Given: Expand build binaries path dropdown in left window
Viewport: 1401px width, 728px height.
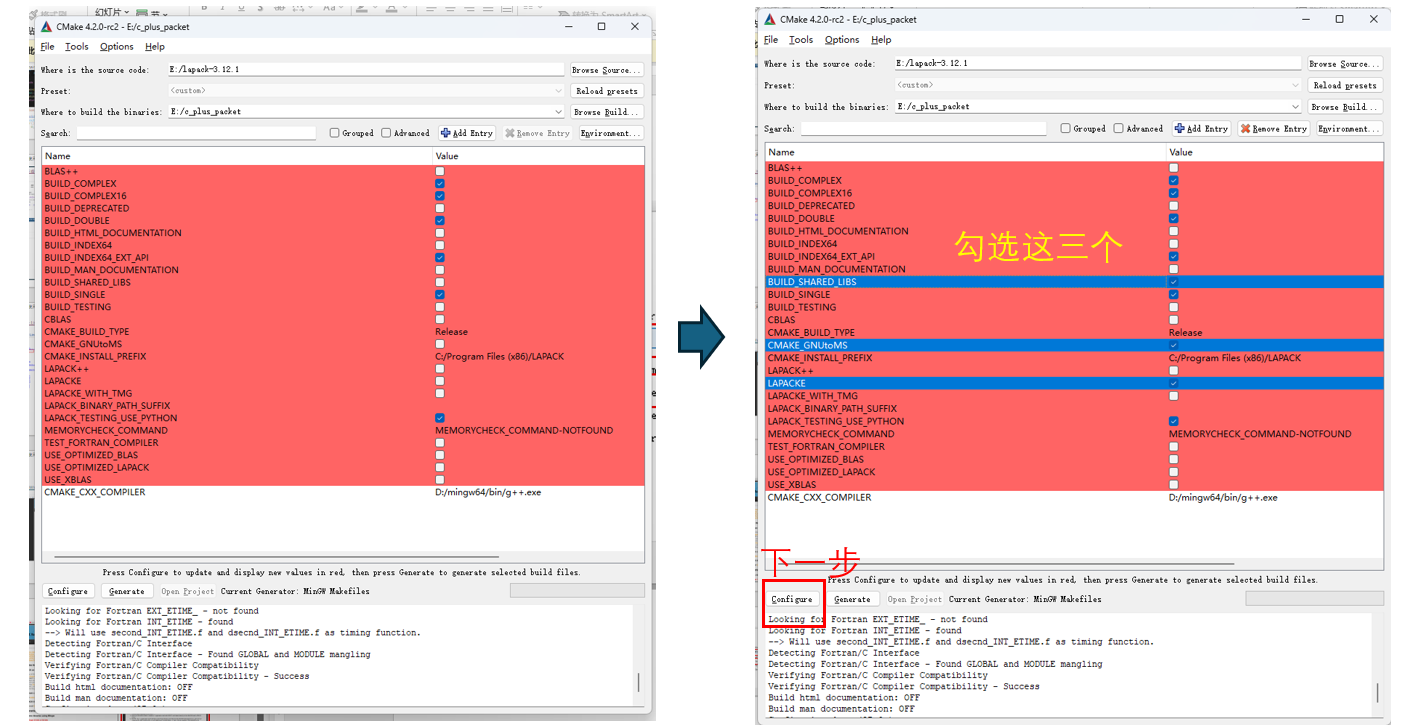Looking at the screenshot, I should coord(558,112).
